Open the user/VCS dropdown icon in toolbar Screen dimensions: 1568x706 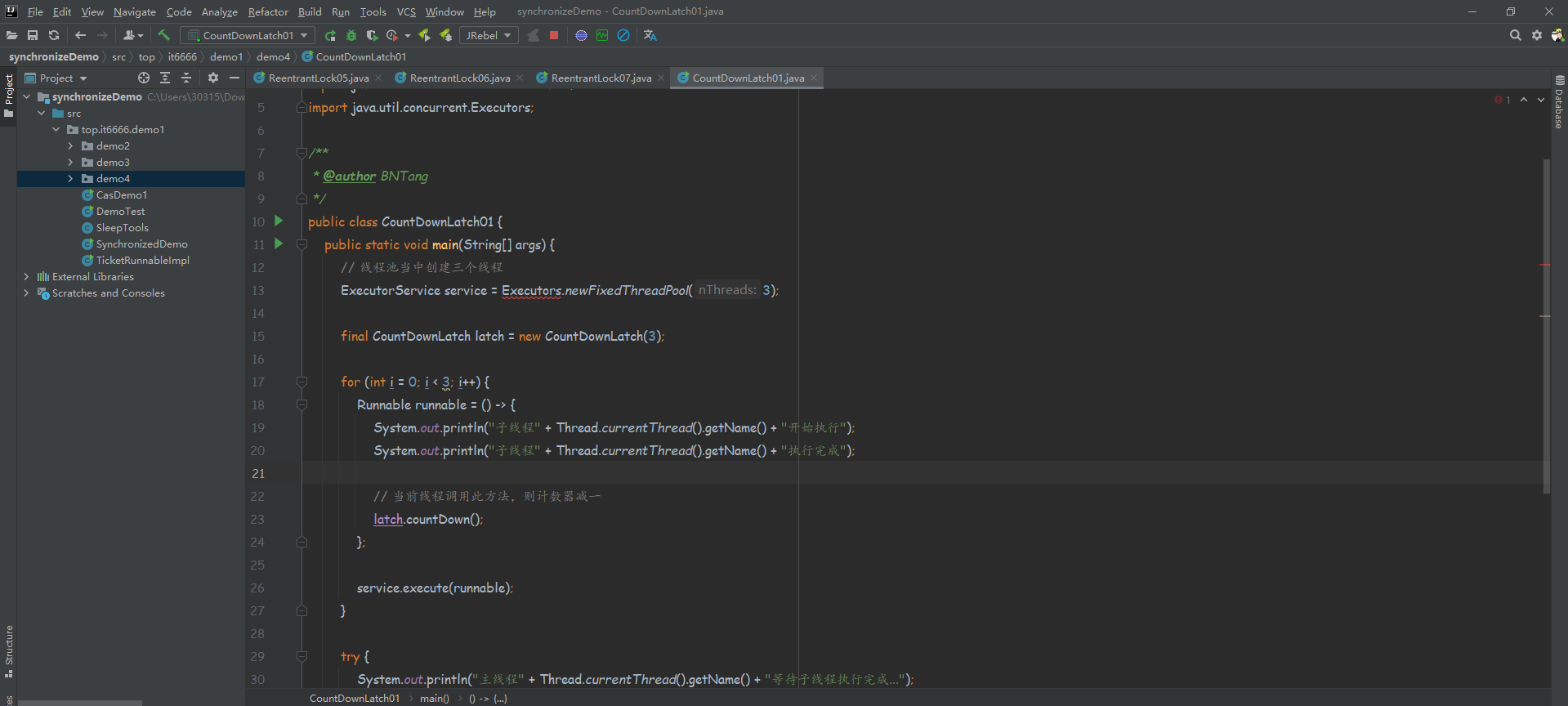133,35
